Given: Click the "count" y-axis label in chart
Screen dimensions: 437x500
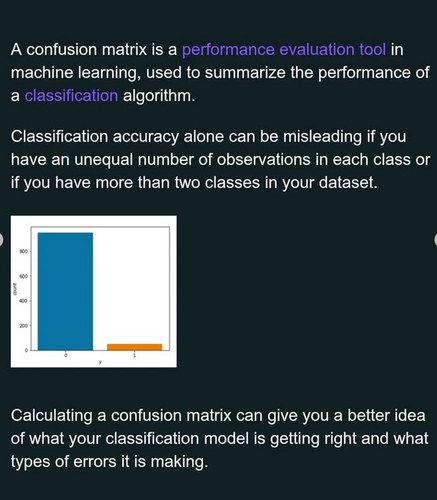Looking at the screenshot, I should (15, 289).
